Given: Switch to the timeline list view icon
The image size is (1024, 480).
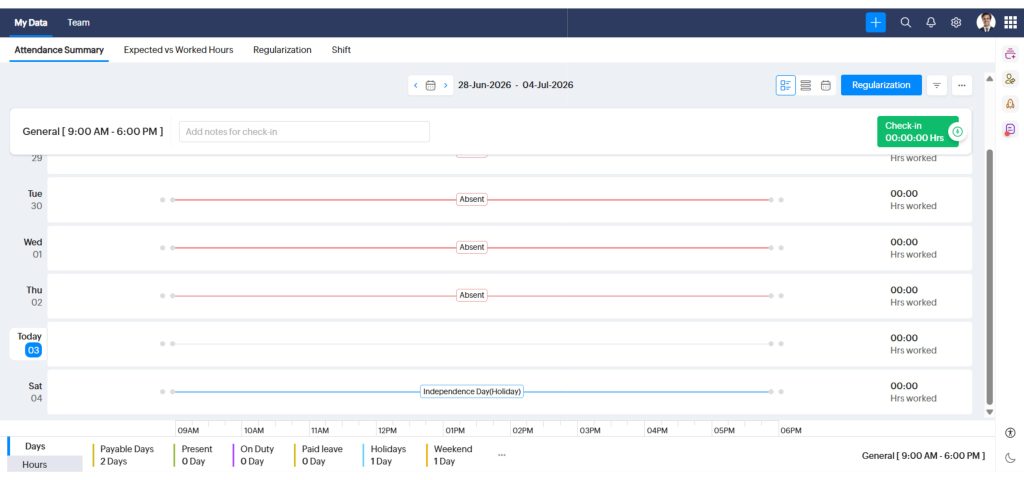Looking at the screenshot, I should point(786,85).
